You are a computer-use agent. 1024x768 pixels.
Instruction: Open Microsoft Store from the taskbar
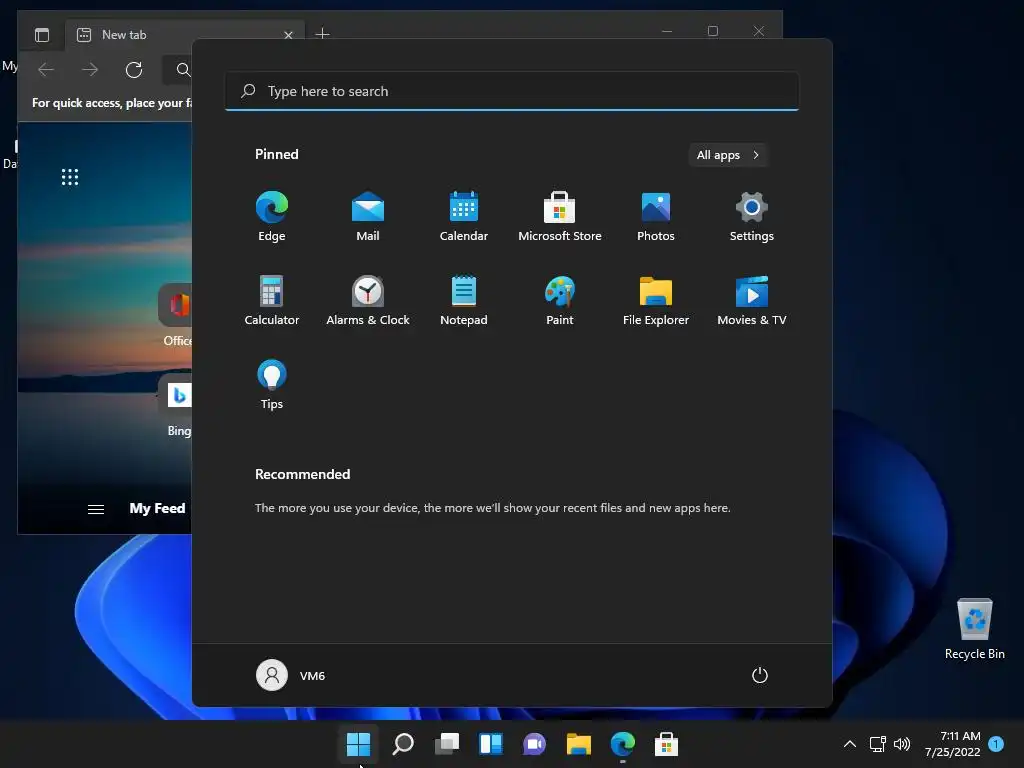[x=666, y=744]
